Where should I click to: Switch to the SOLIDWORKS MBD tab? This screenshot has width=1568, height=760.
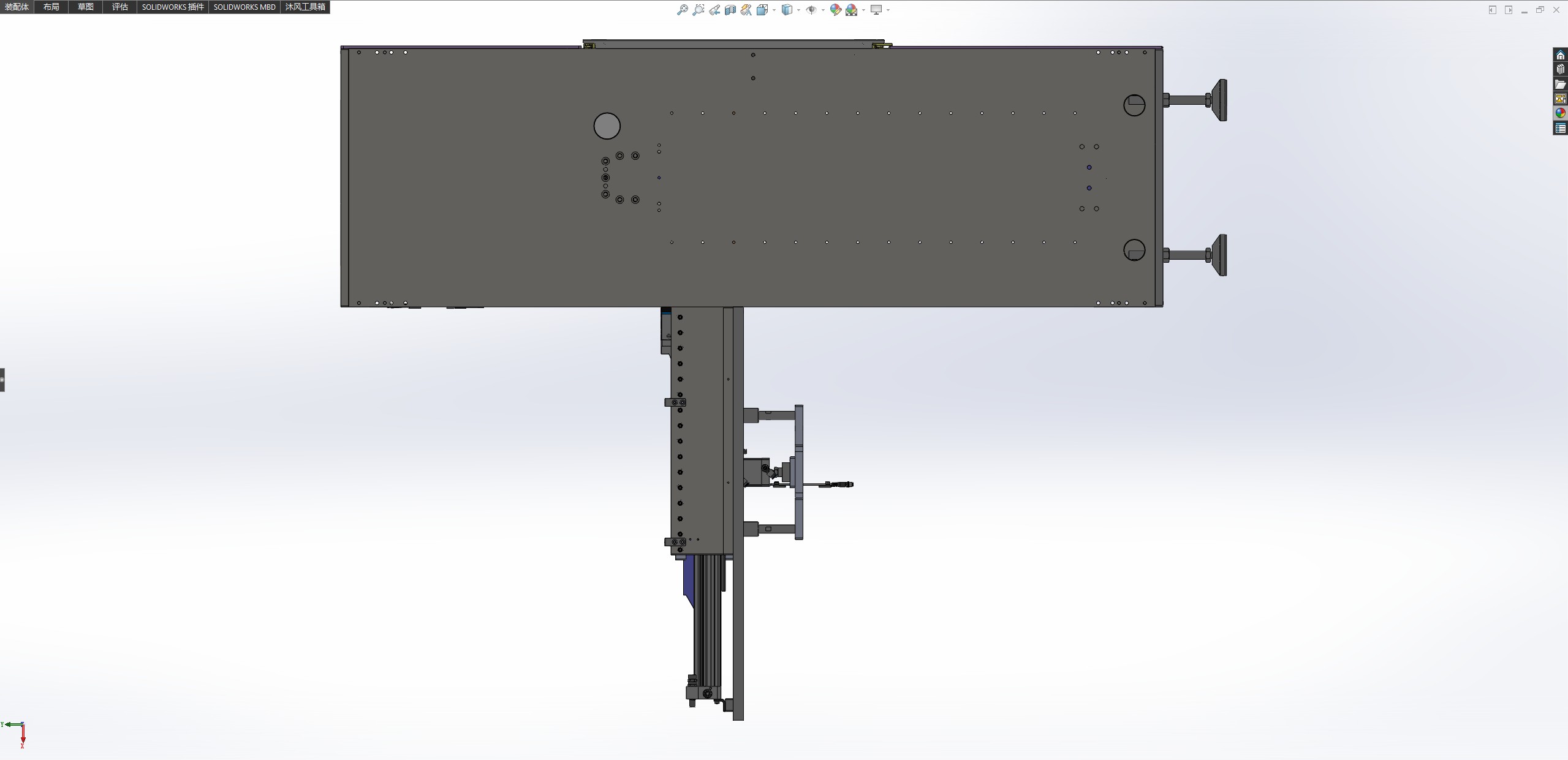coord(244,7)
